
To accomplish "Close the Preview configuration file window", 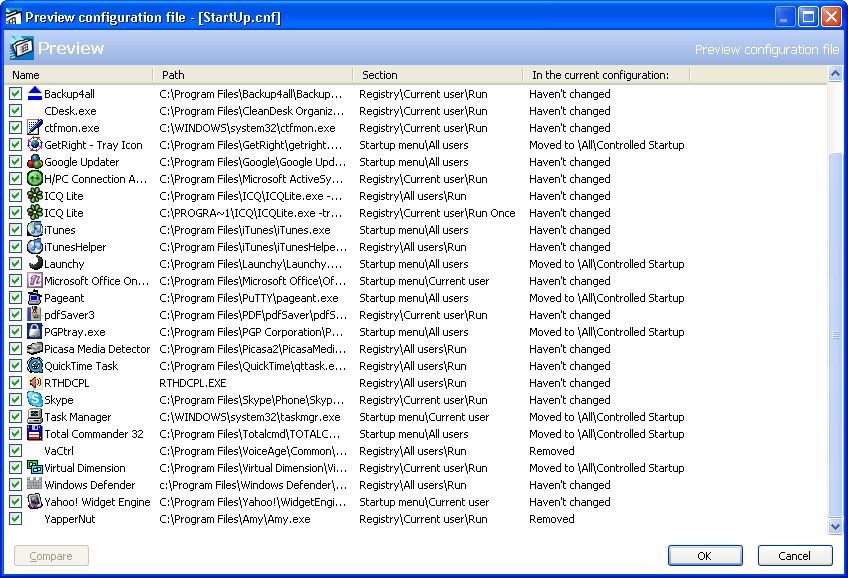I will 831,17.
